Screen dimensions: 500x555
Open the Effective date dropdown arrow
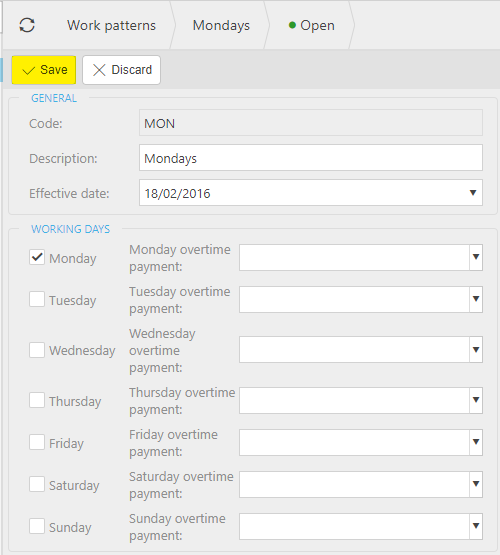(x=473, y=193)
